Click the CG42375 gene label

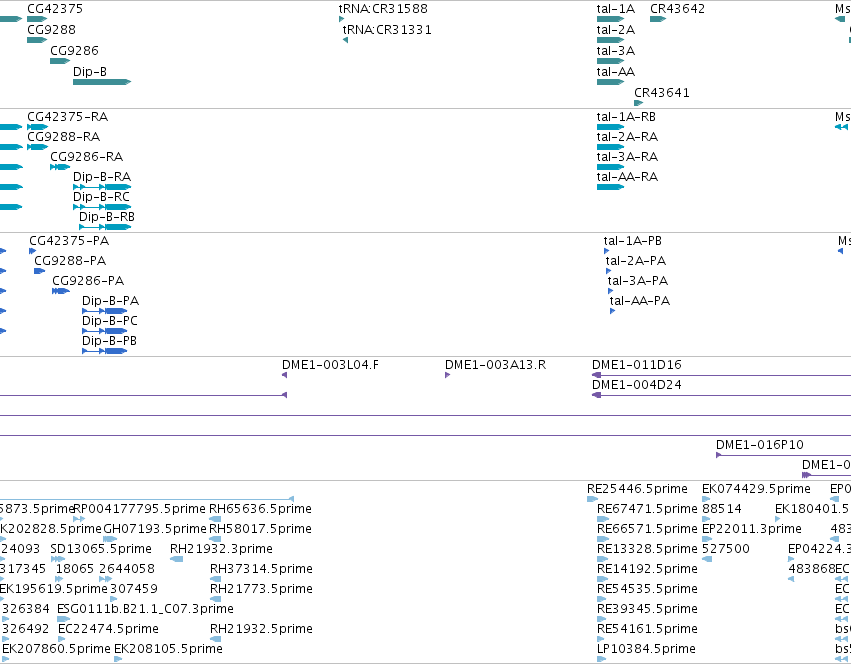55,9
